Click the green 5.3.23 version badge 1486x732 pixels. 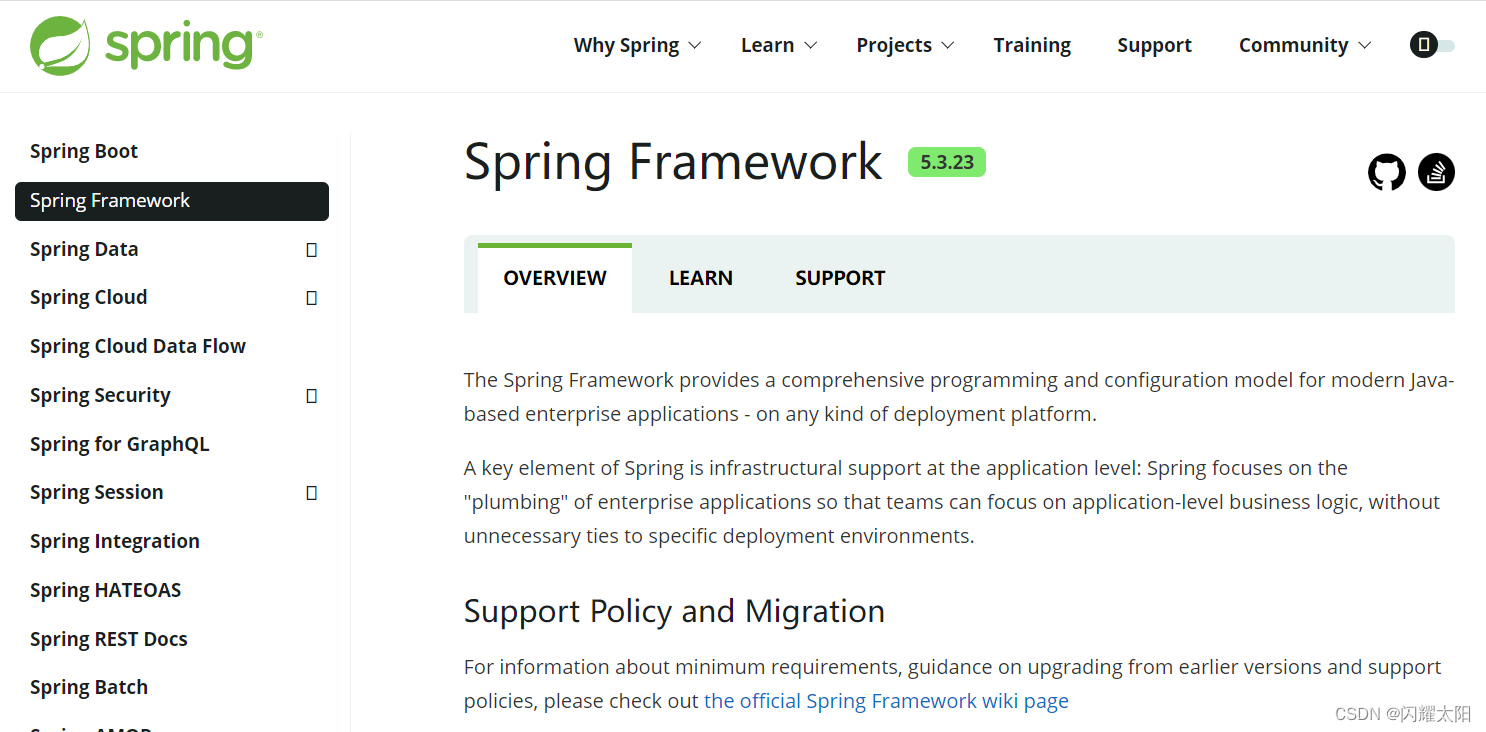coord(946,161)
